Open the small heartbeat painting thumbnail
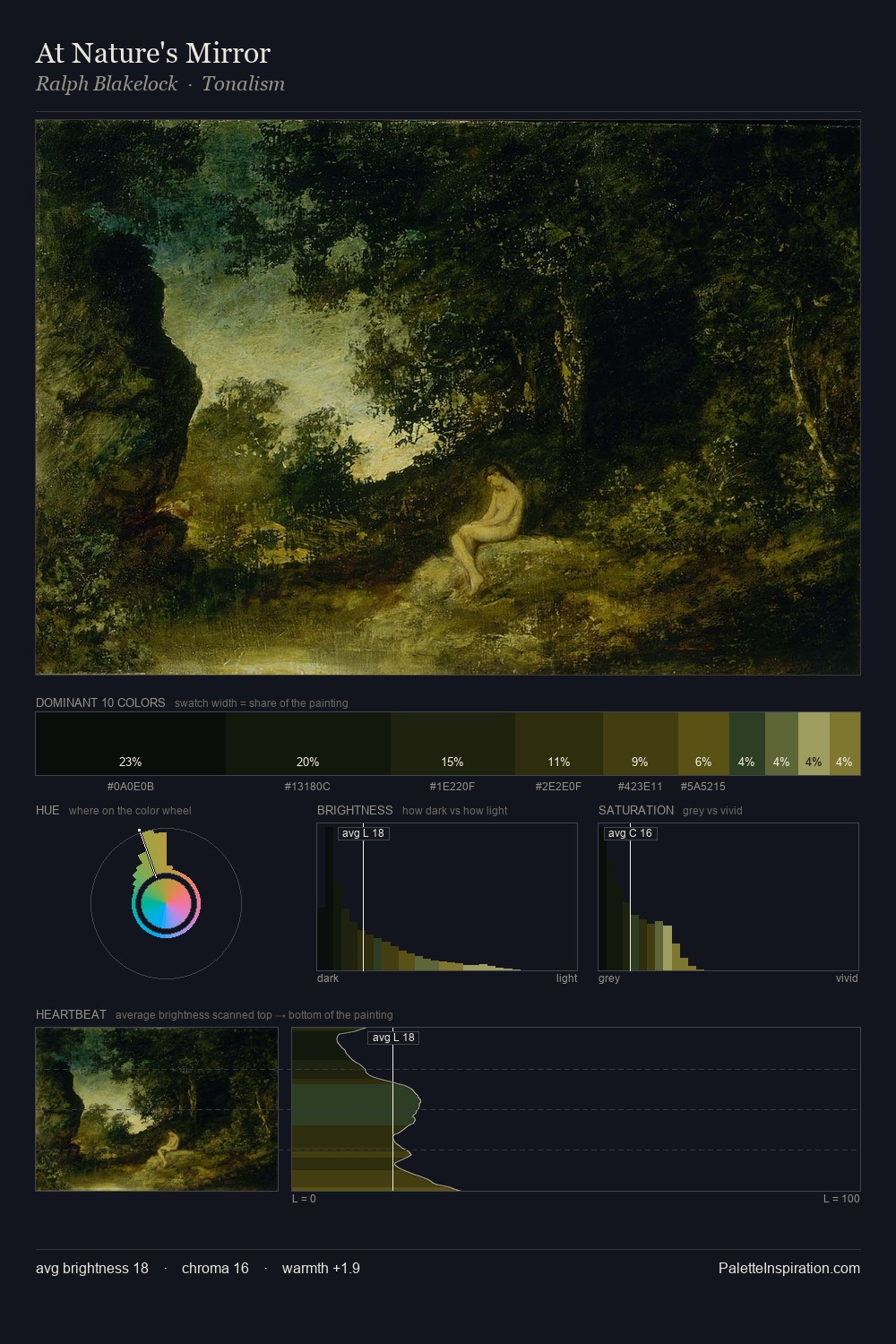 157,1109
